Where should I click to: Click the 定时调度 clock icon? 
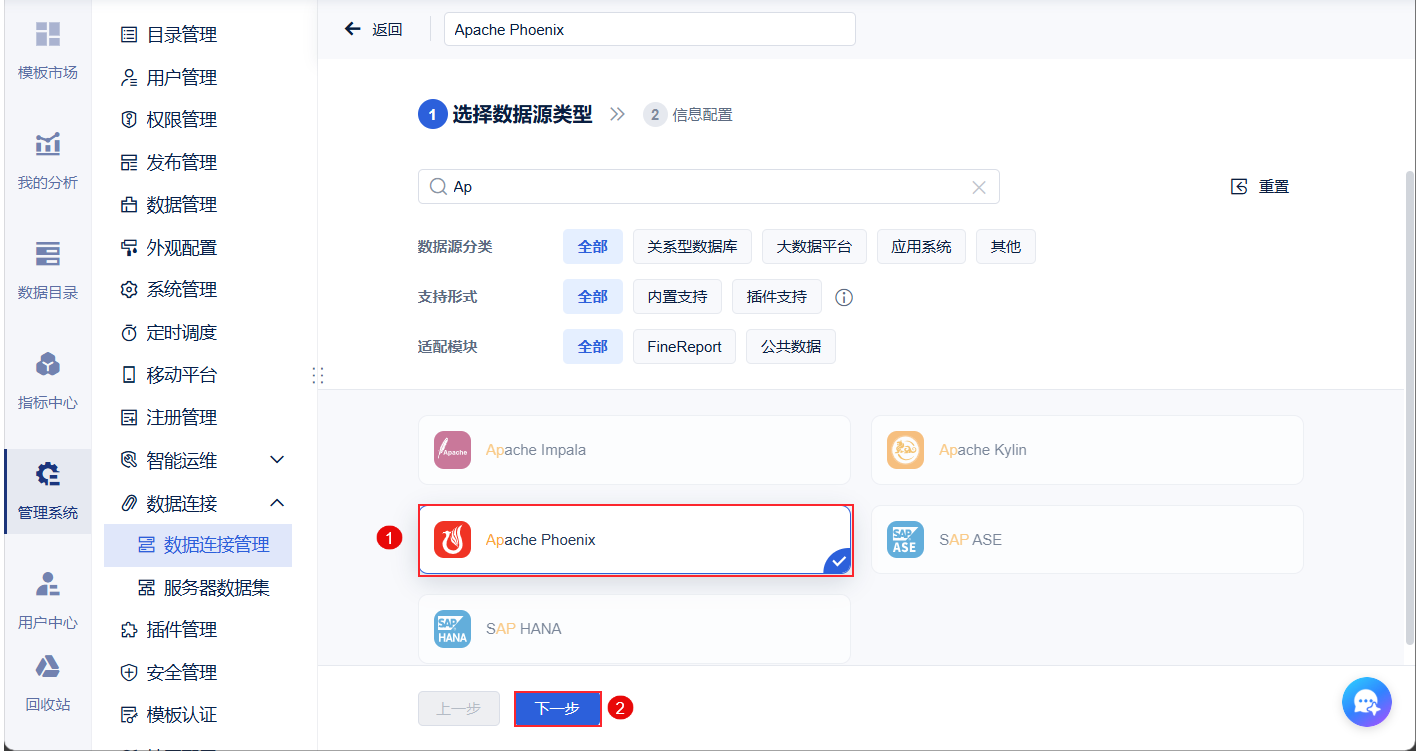click(x=129, y=332)
